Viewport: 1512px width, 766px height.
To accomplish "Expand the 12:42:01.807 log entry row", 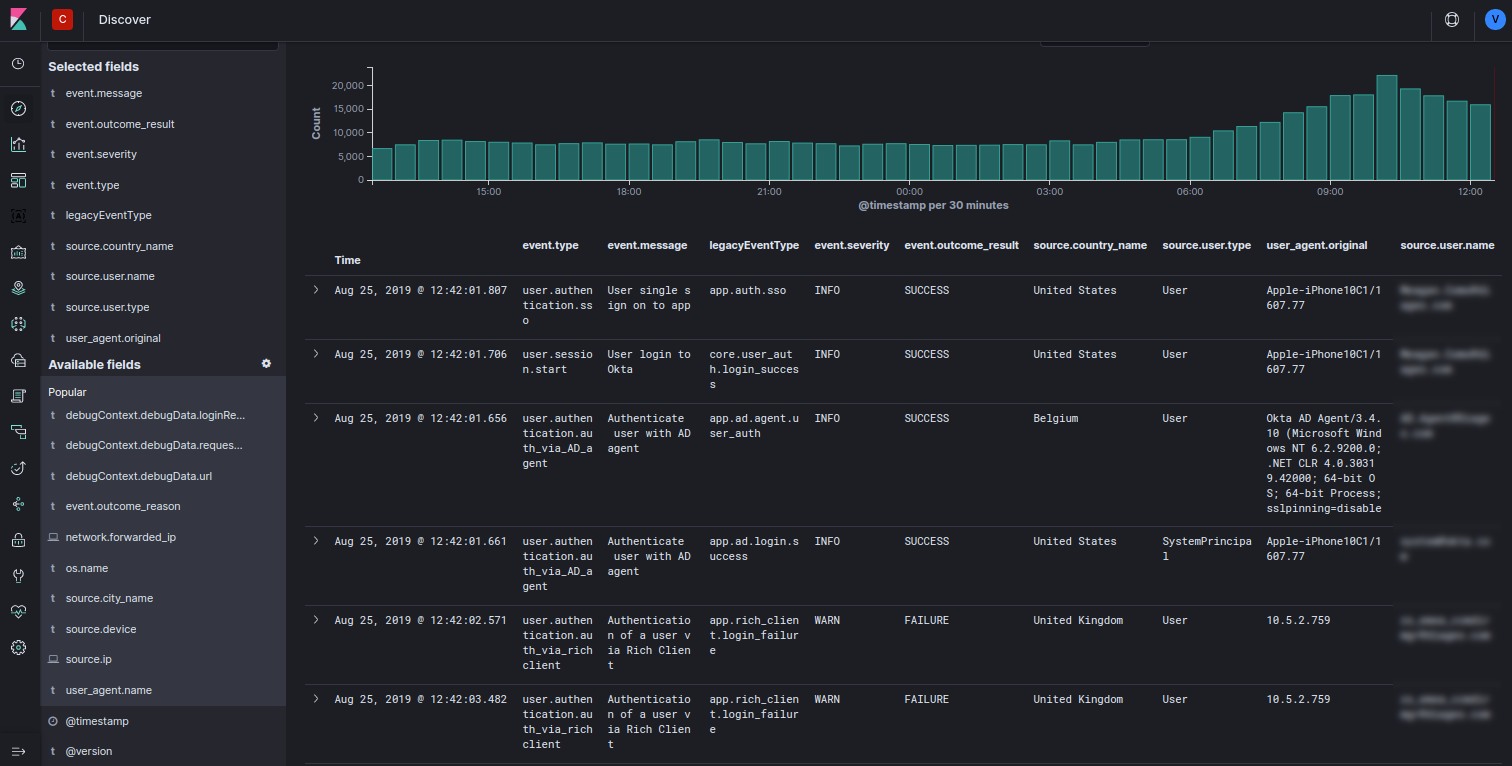I will [316, 290].
